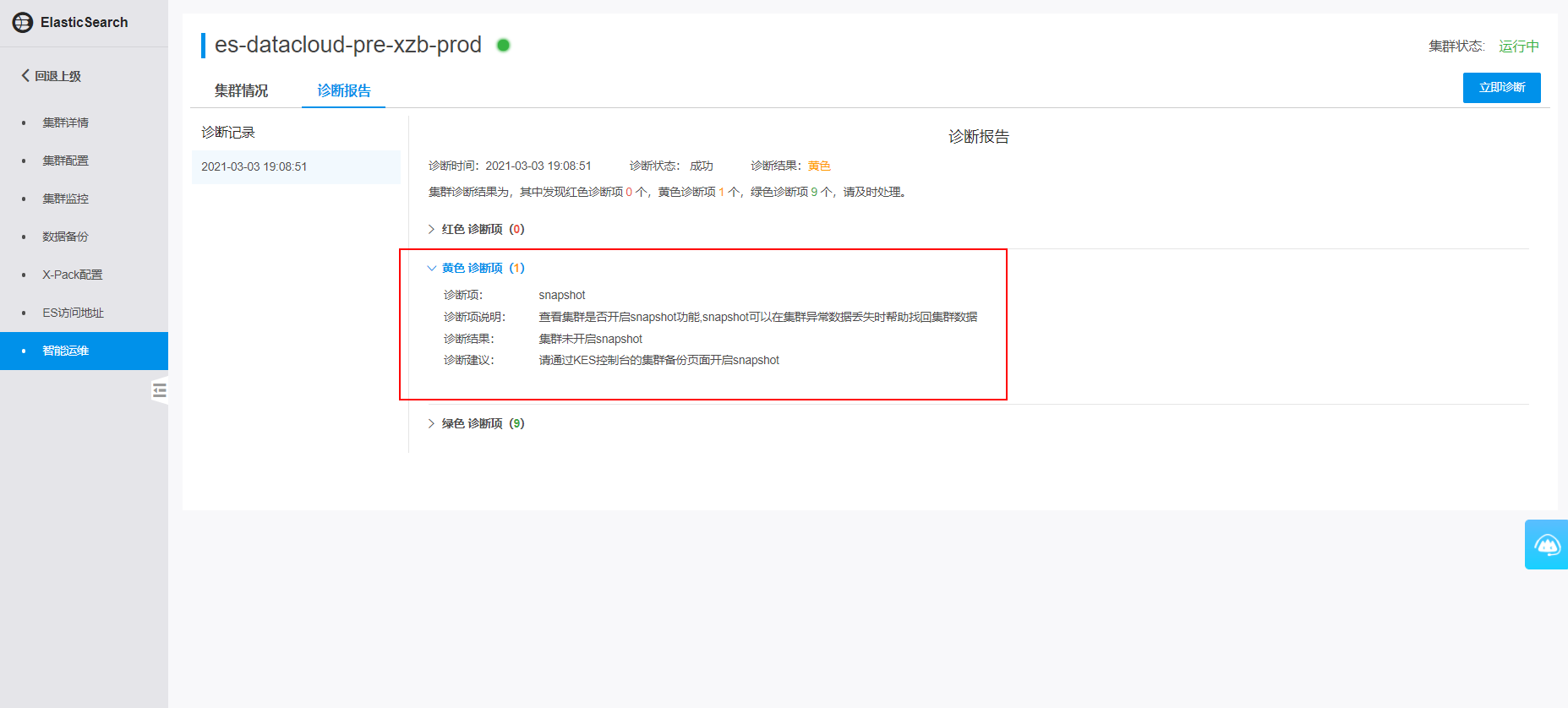Click the 查看集群是否开启snapshot description text
This screenshot has width=1568, height=708.
[x=758, y=317]
